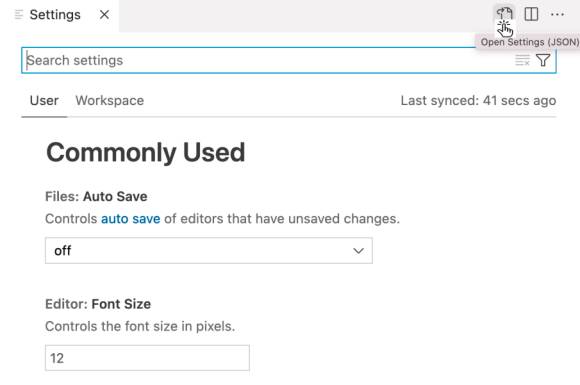The height and width of the screenshot is (385, 580).
Task: Switch to the User settings tab
Action: point(44,101)
